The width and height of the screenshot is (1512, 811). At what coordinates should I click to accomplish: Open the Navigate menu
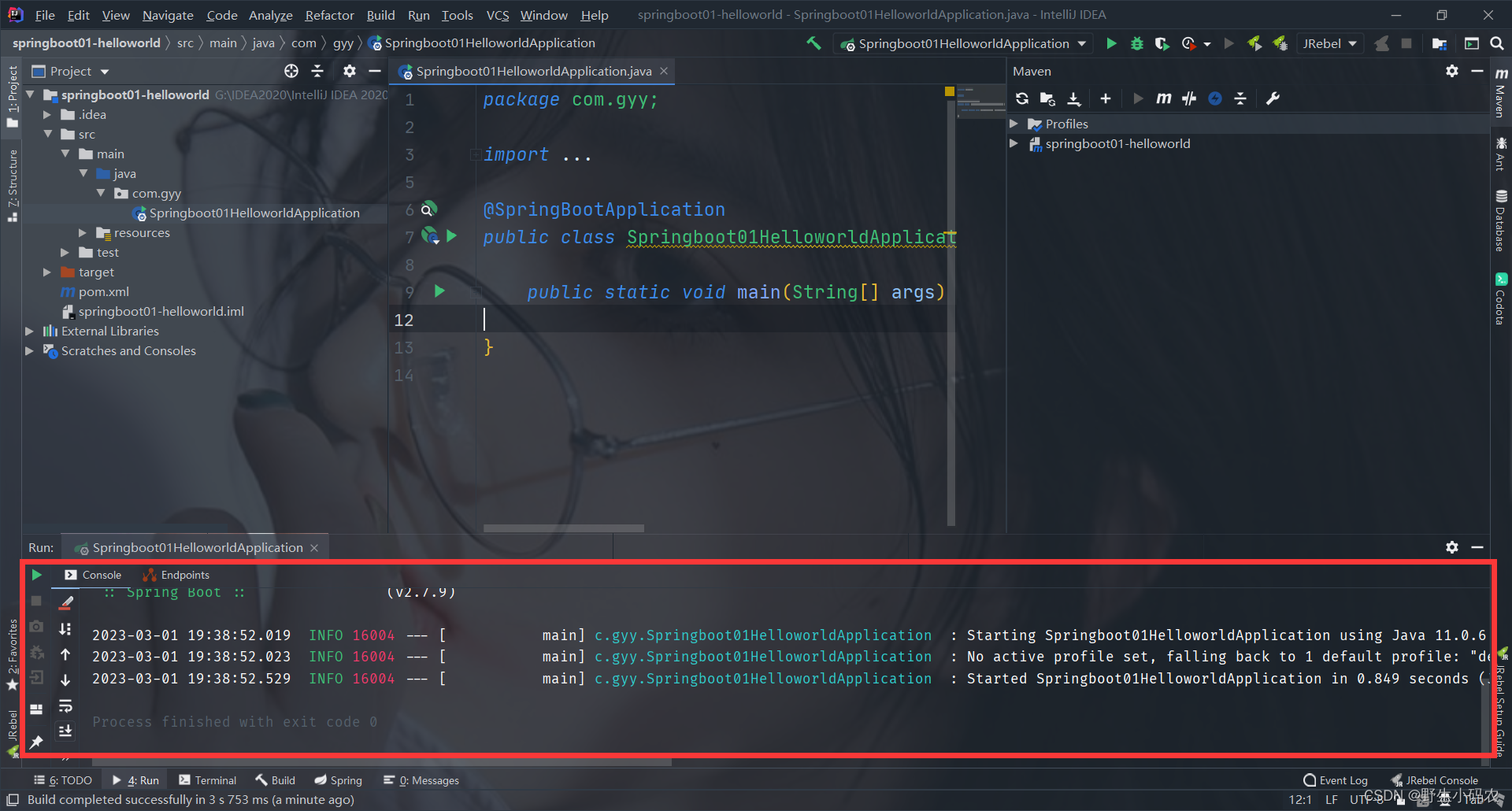click(x=168, y=15)
